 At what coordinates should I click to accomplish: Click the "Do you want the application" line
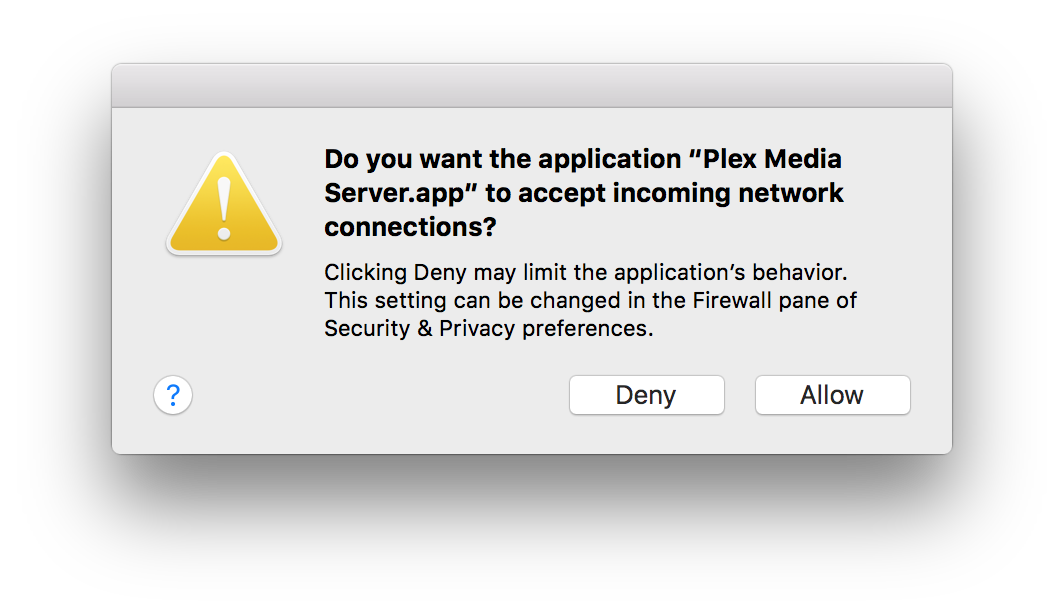[x=503, y=159]
